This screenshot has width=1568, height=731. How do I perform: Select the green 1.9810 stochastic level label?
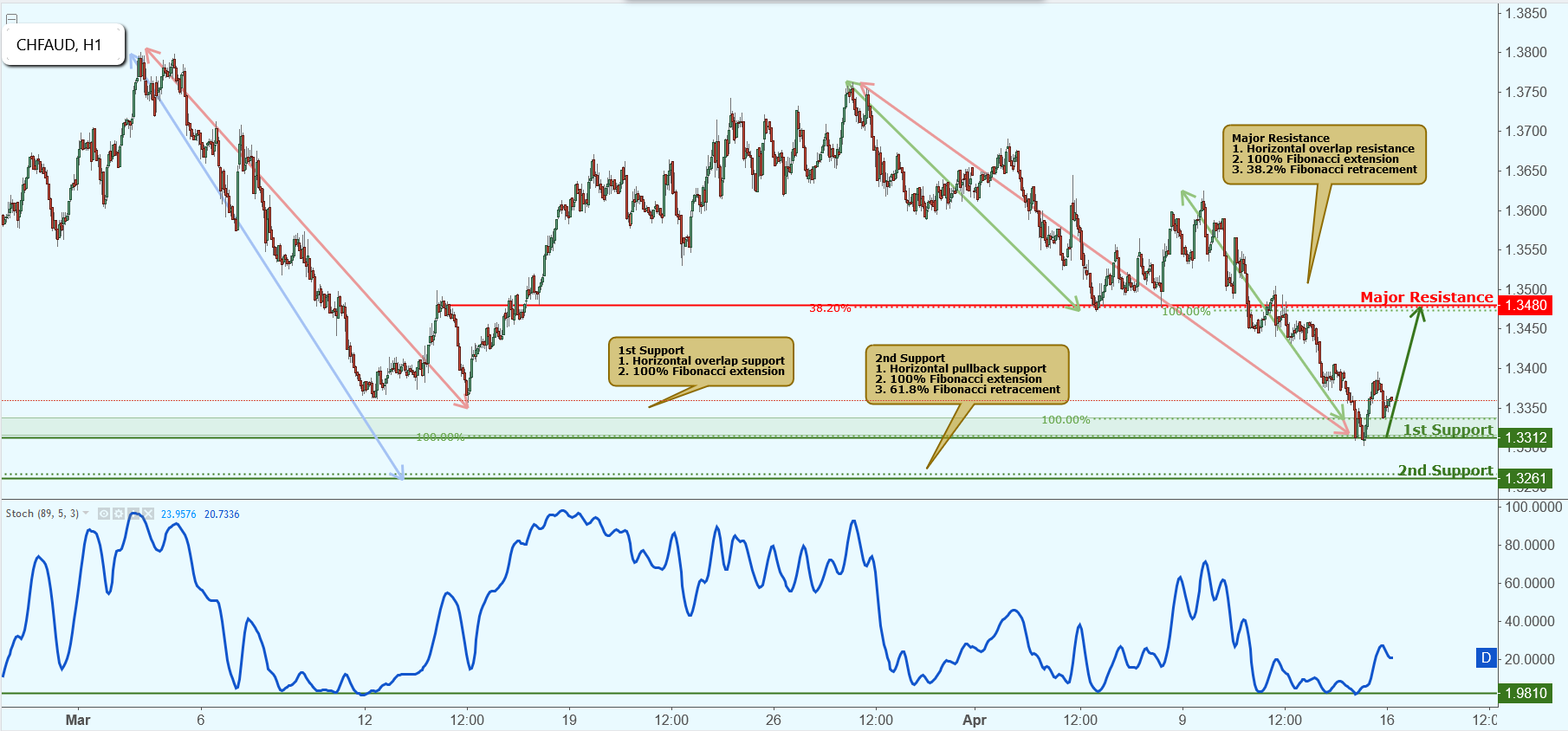(x=1525, y=693)
